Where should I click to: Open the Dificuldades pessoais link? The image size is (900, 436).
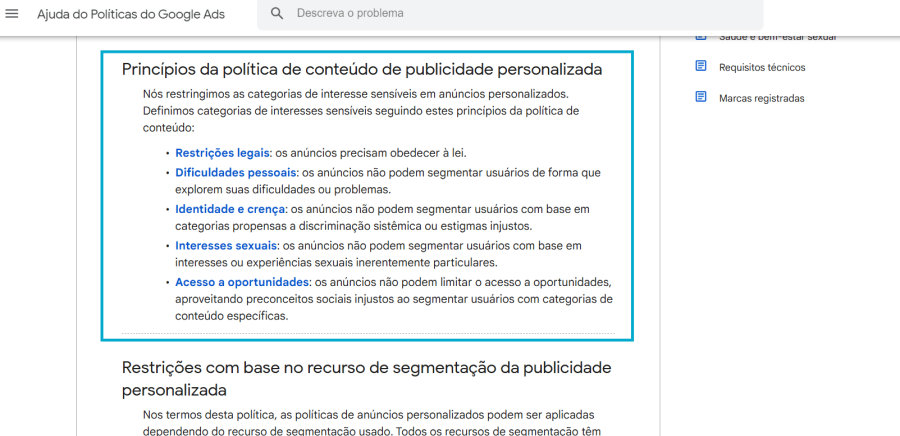click(x=236, y=172)
